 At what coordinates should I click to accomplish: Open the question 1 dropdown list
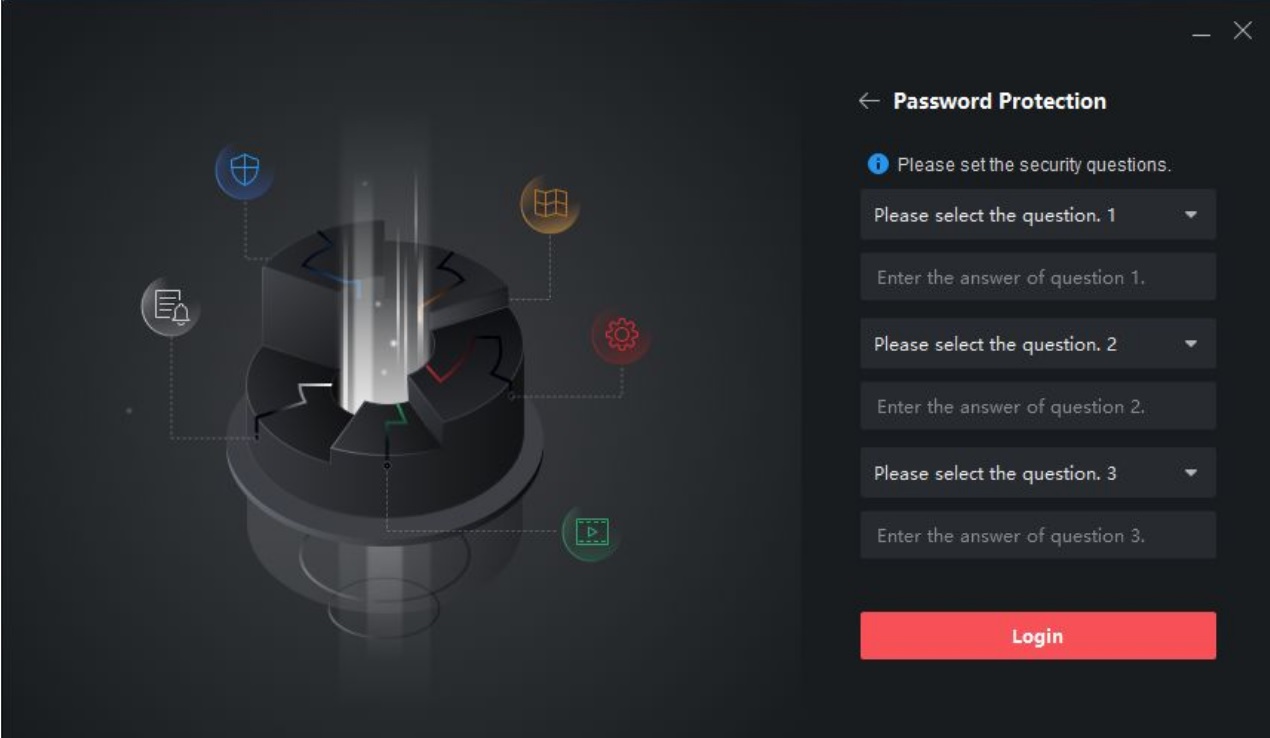1038,214
